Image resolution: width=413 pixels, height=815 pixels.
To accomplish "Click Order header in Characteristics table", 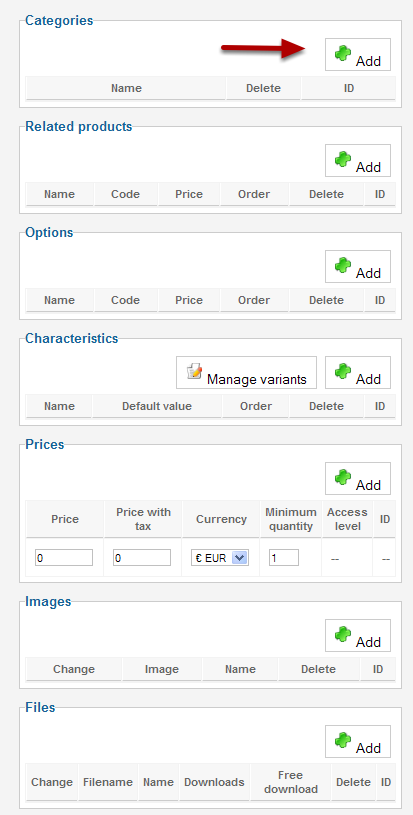I will click(256, 406).
